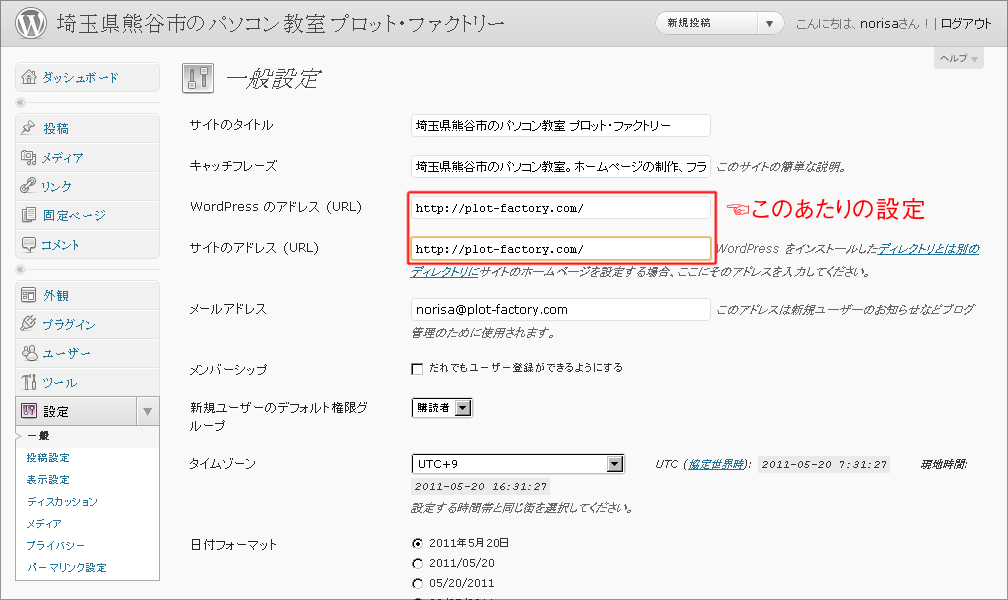Click the lower sidebar collapse arrow
Image resolution: width=1008 pixels, height=600 pixels.
pyautogui.click(x=21, y=269)
